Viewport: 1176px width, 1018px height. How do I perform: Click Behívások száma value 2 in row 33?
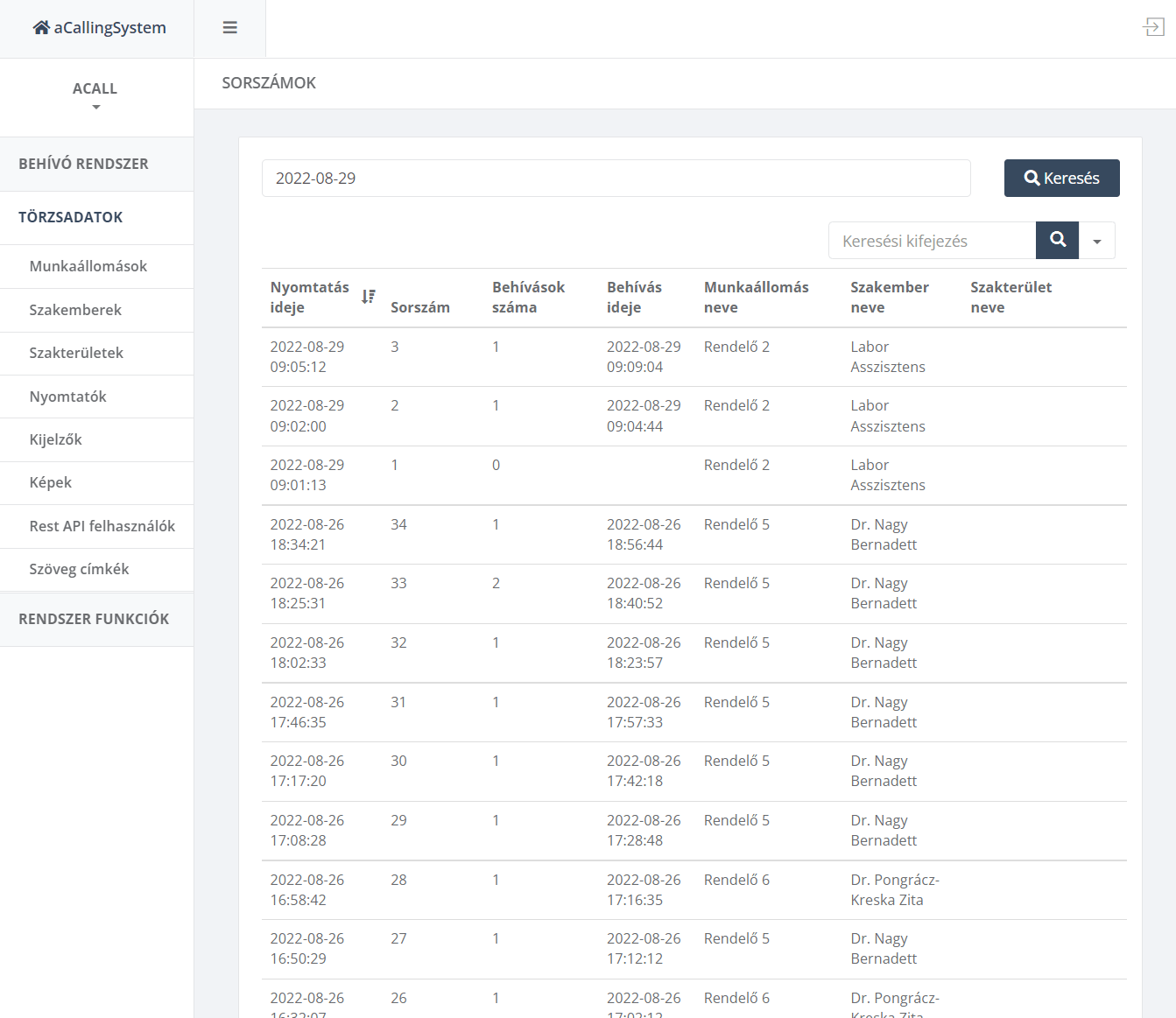pyautogui.click(x=496, y=583)
